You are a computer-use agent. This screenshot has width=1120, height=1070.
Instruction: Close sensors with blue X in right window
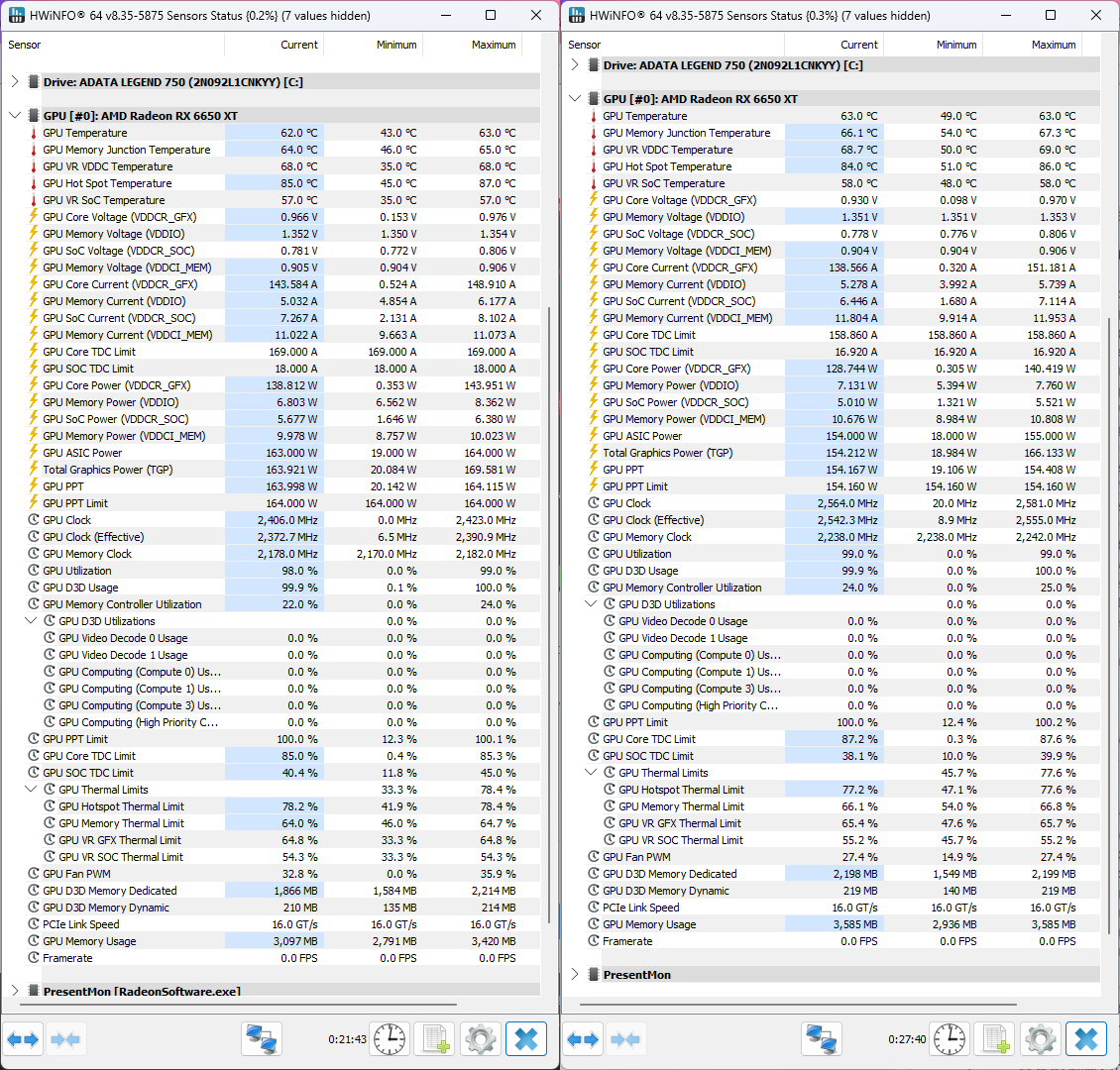click(x=1086, y=1039)
